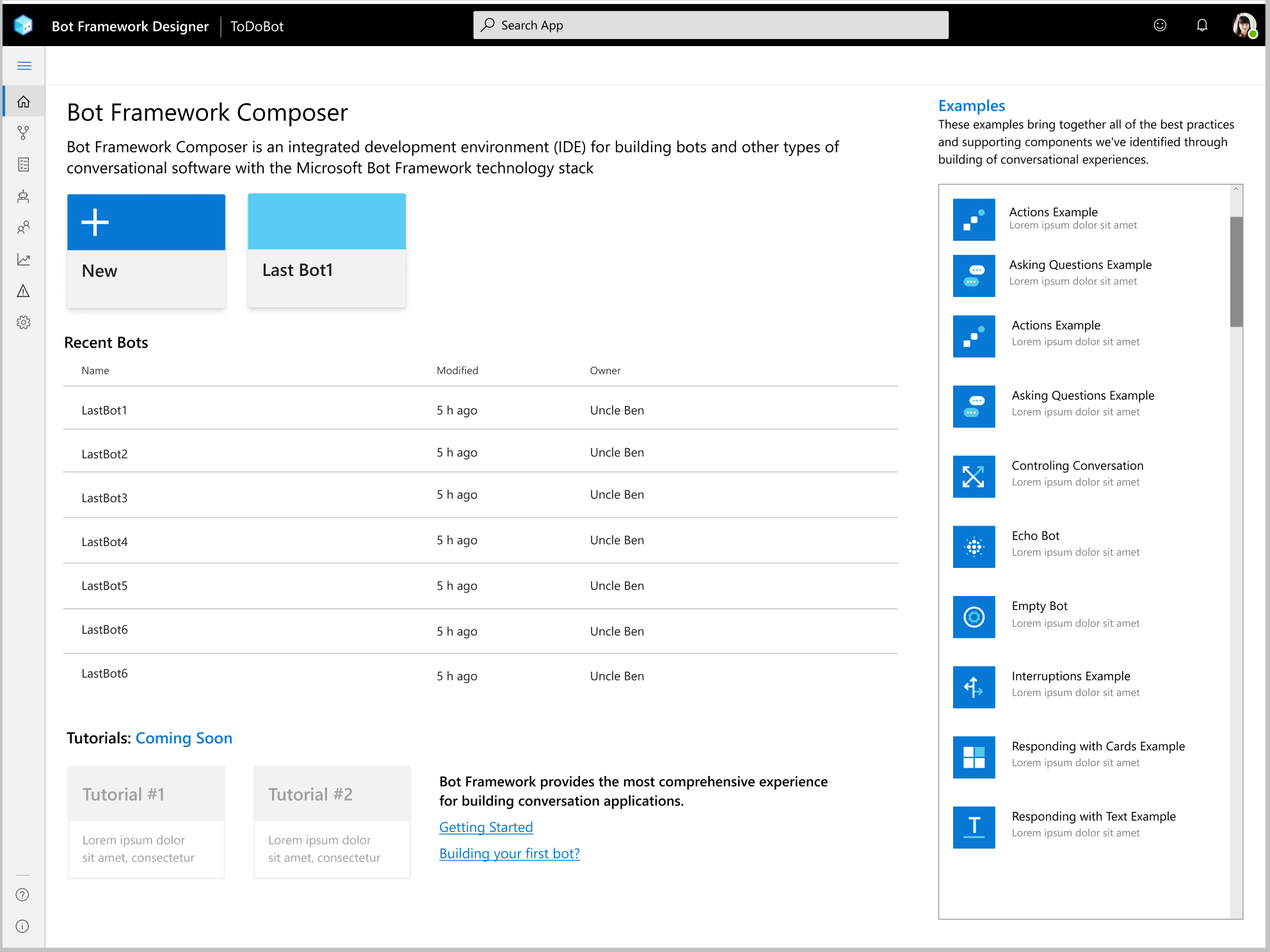Click the ToDoBot project name
The width and height of the screenshot is (1270, 952).
coord(257,26)
